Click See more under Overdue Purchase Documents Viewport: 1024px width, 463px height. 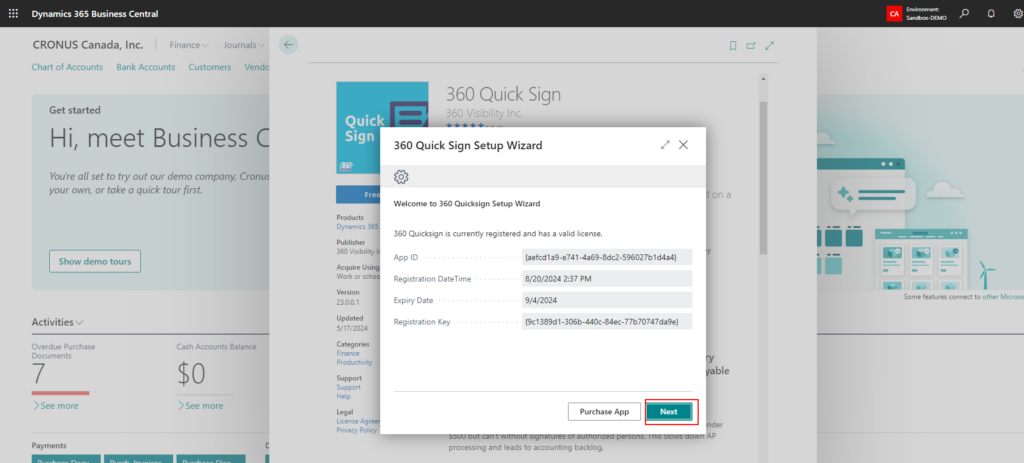tap(55, 406)
